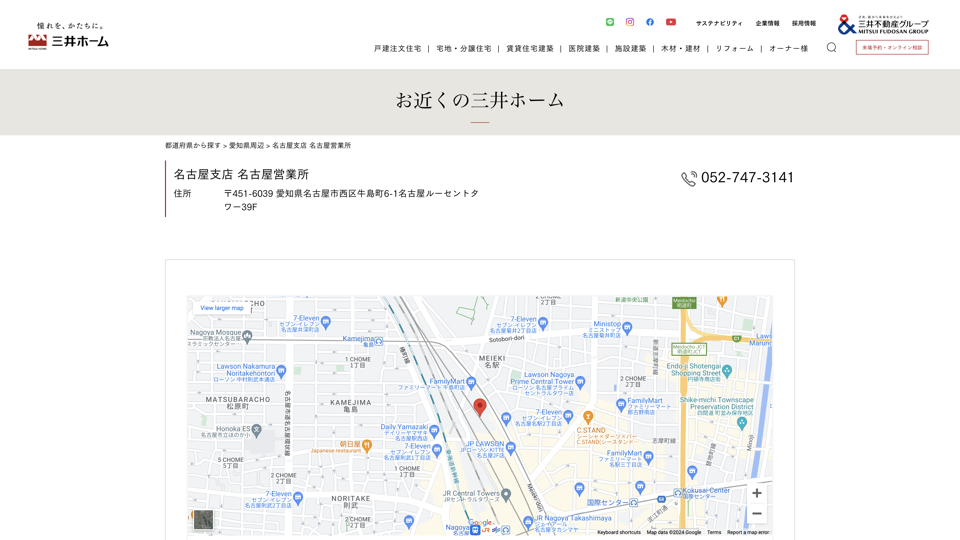Open the 戸建注文住宅 menu item

(x=397, y=48)
